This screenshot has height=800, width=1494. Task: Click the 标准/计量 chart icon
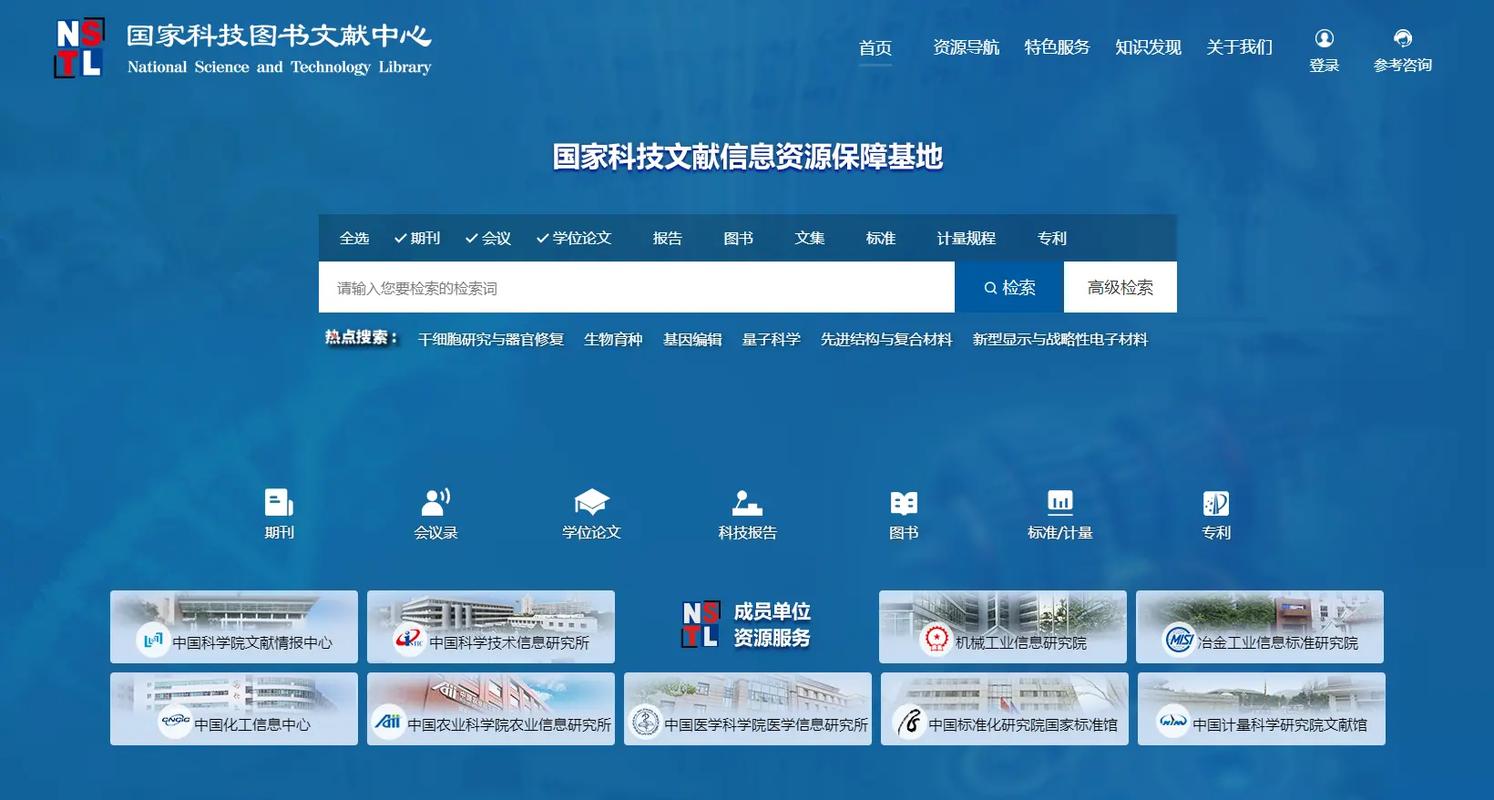(1060, 502)
